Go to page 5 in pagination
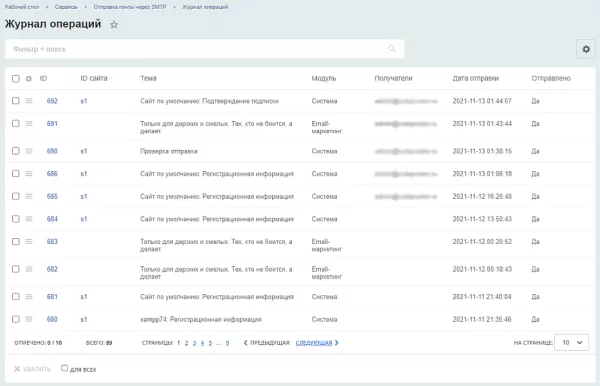This screenshot has width=600, height=386. [x=210, y=343]
